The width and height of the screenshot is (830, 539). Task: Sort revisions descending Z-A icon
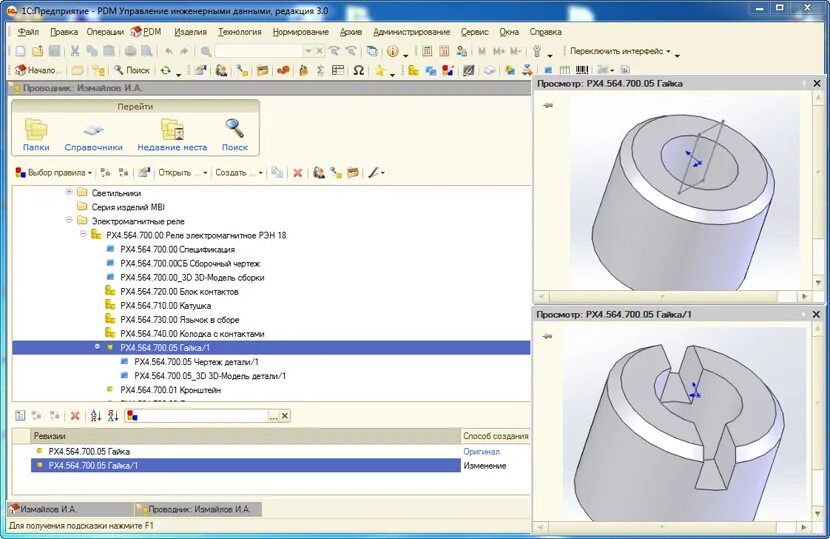coord(113,416)
